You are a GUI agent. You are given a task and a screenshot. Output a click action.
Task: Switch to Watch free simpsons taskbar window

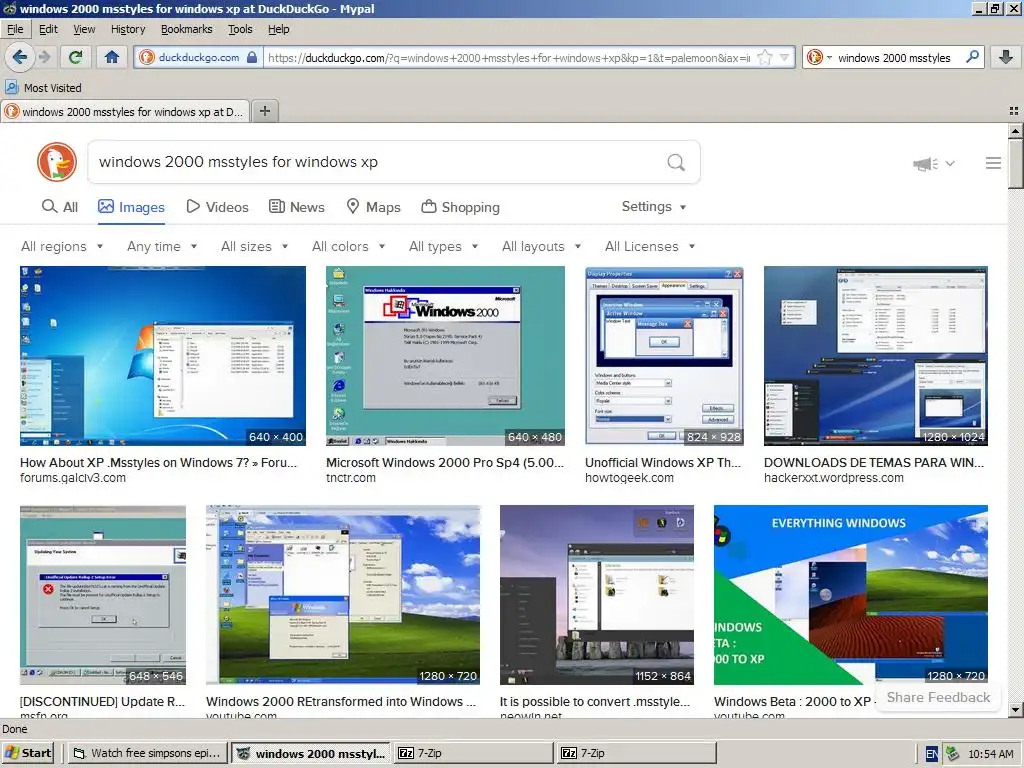[148, 753]
